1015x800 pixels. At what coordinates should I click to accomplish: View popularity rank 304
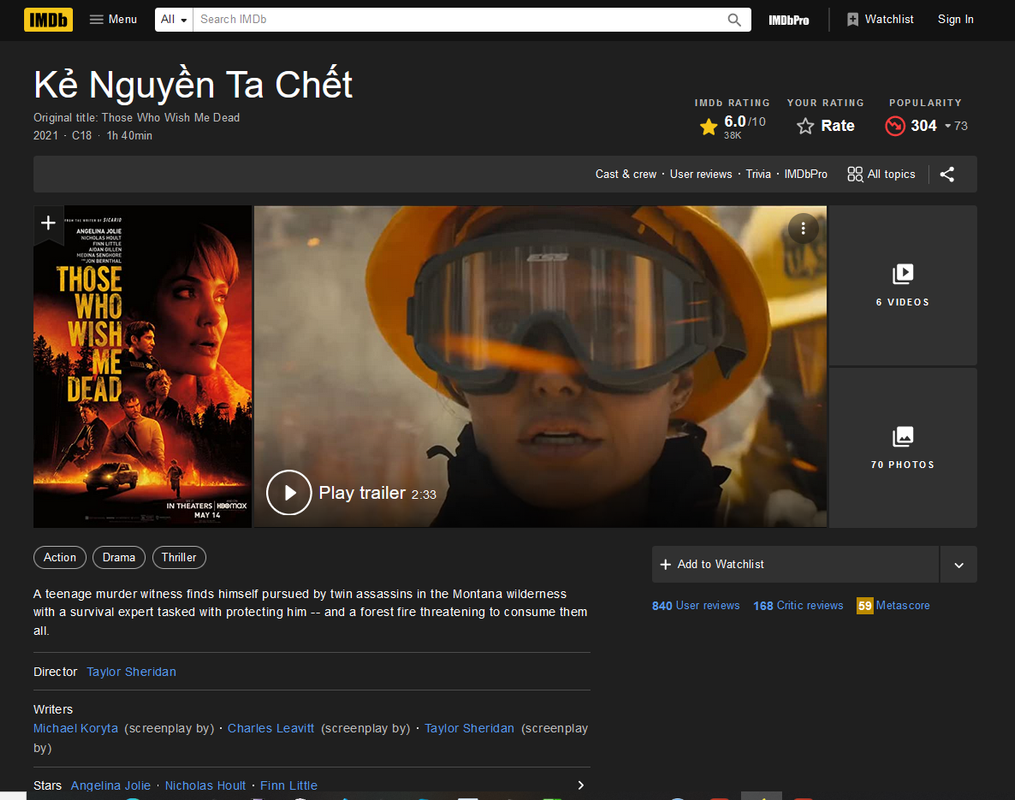[926, 126]
